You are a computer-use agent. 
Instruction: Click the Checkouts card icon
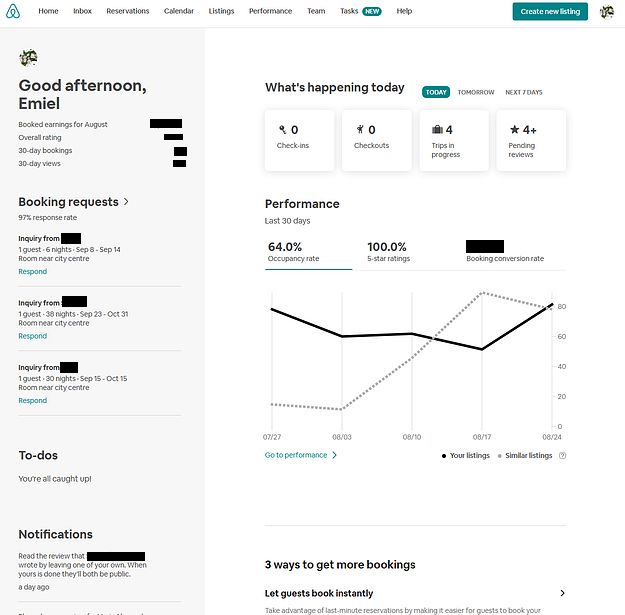[359, 129]
